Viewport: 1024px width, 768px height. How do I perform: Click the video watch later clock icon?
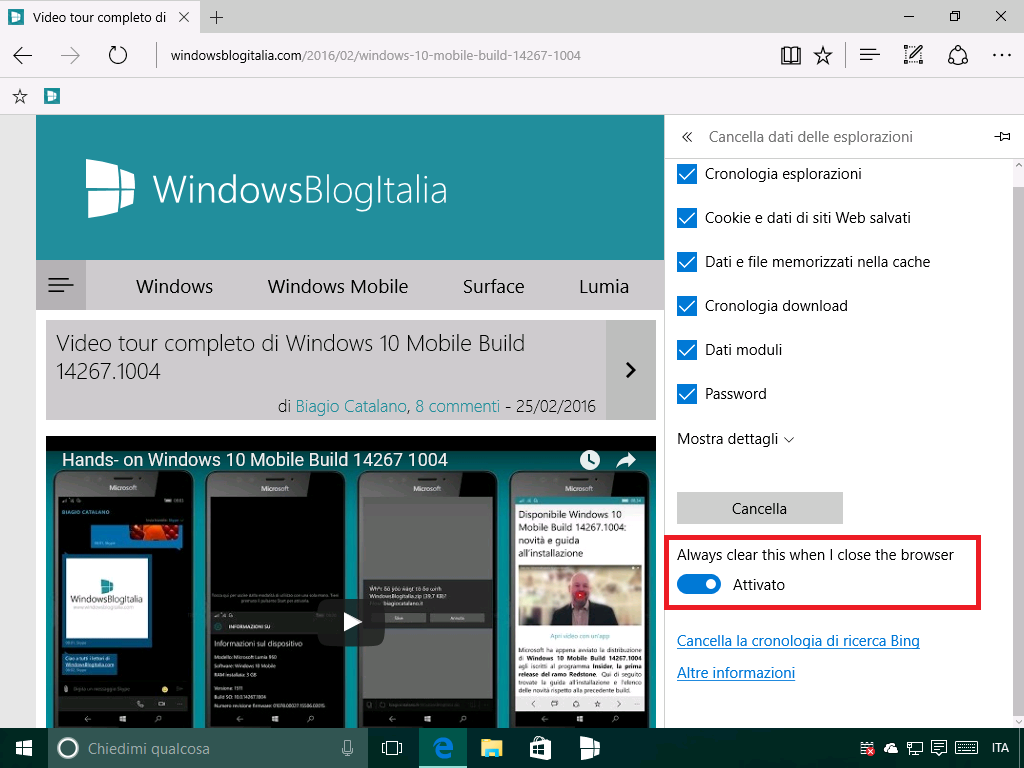point(590,460)
